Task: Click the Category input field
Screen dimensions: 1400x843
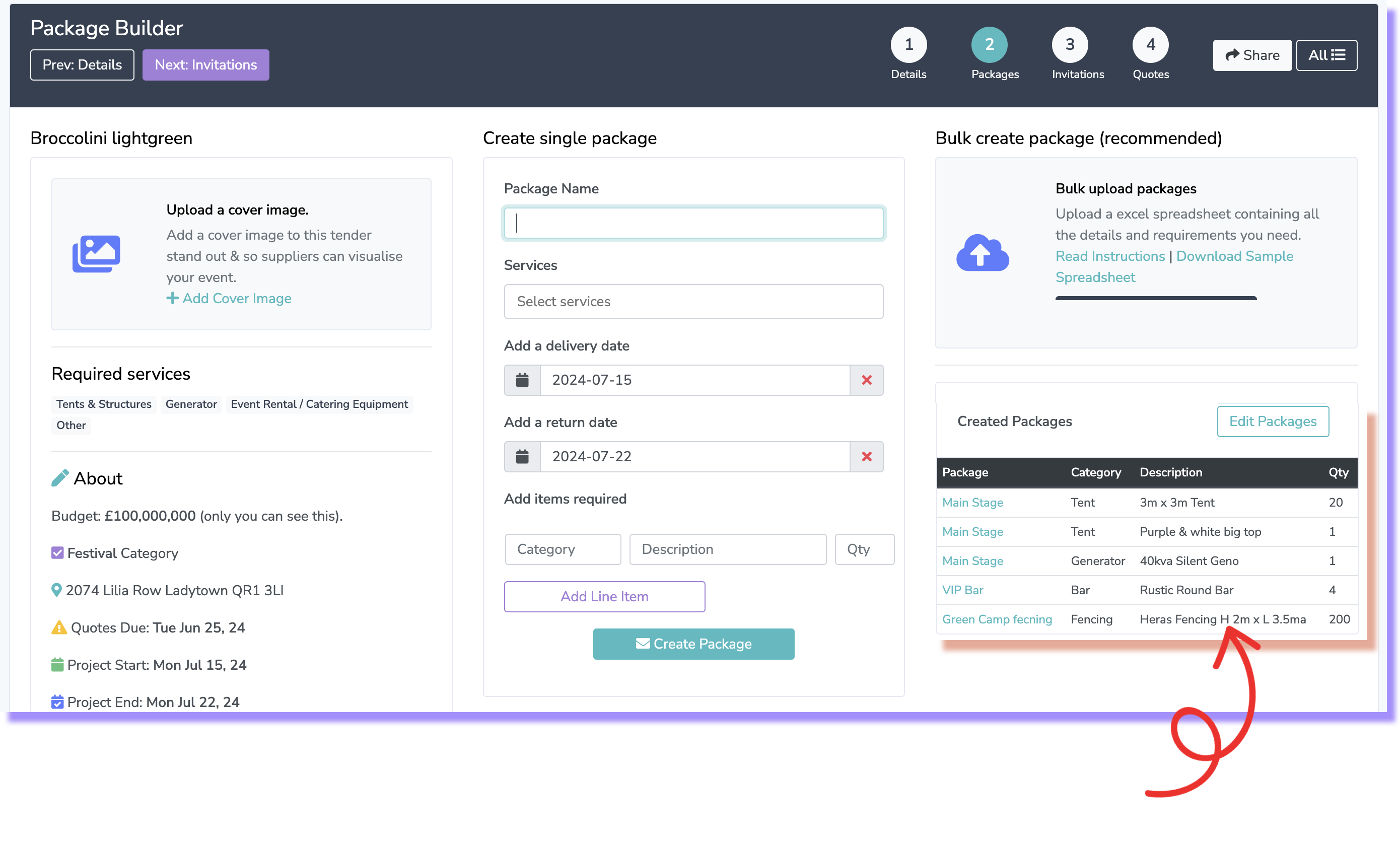Action: point(563,549)
